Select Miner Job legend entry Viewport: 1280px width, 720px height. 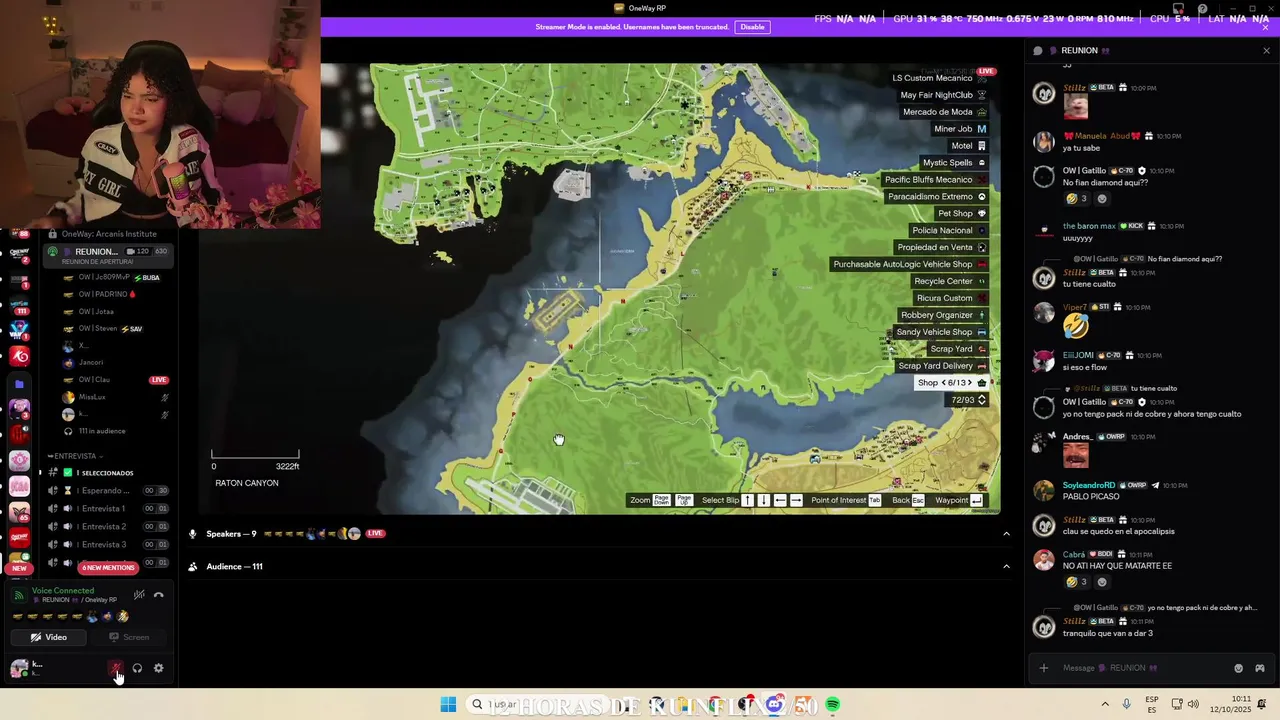tap(959, 129)
